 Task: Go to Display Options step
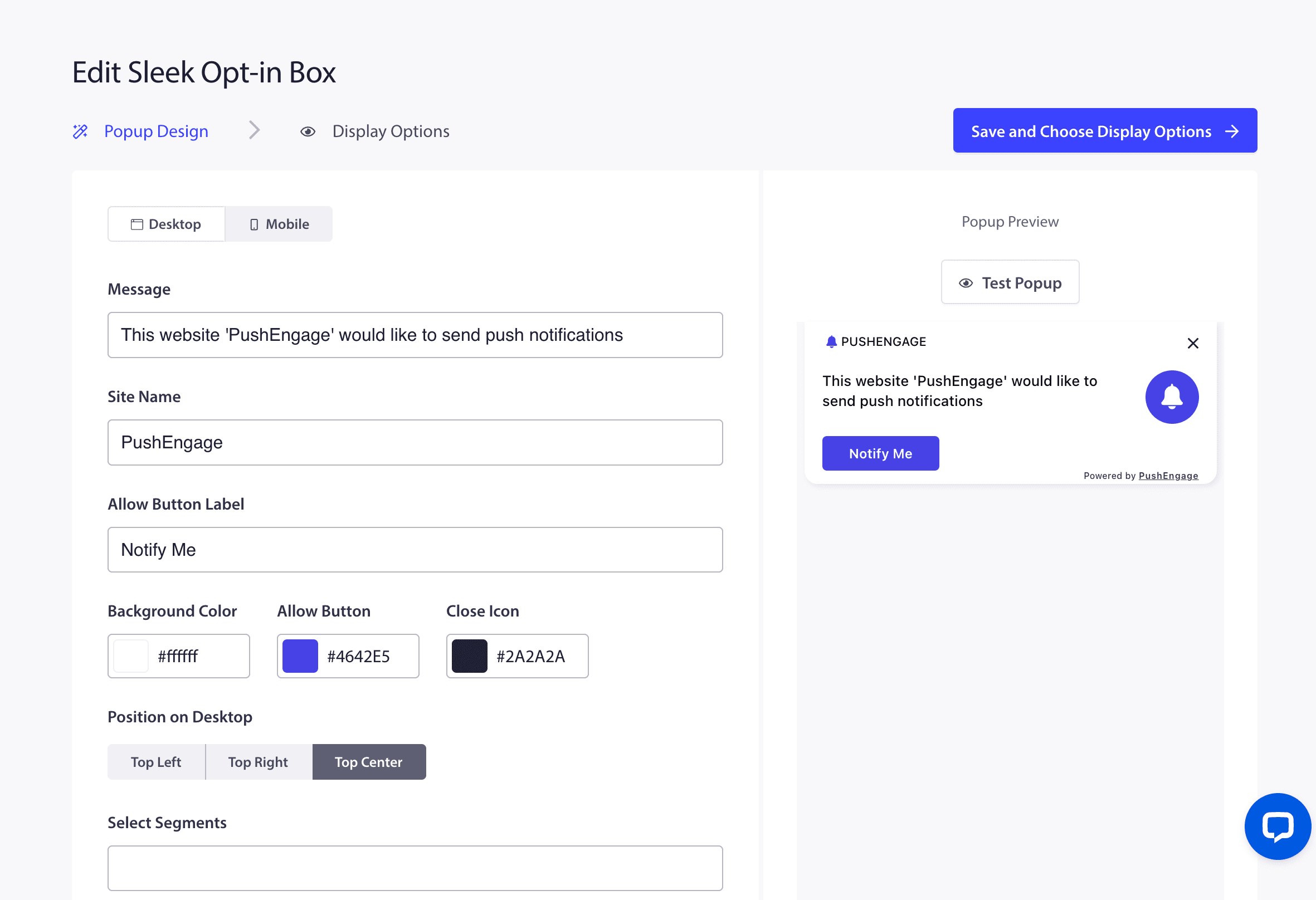[390, 131]
